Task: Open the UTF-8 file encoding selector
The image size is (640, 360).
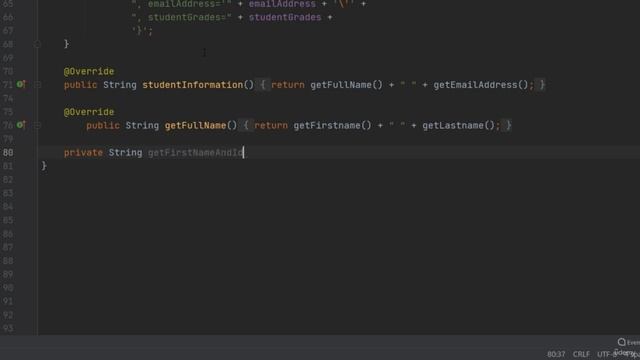Action: point(607,354)
